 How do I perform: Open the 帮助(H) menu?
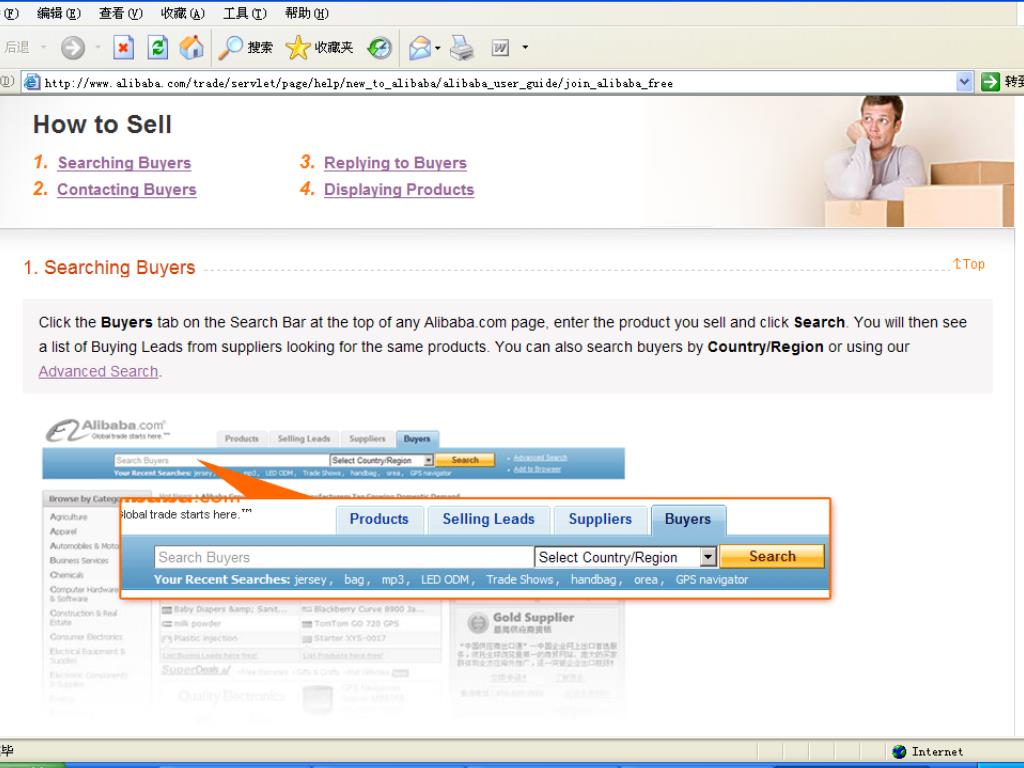[307, 13]
